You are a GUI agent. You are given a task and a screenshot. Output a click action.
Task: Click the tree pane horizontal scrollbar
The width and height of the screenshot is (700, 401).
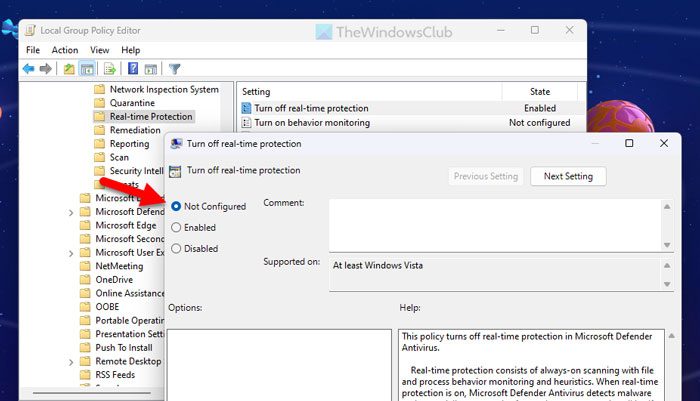tap(92, 393)
